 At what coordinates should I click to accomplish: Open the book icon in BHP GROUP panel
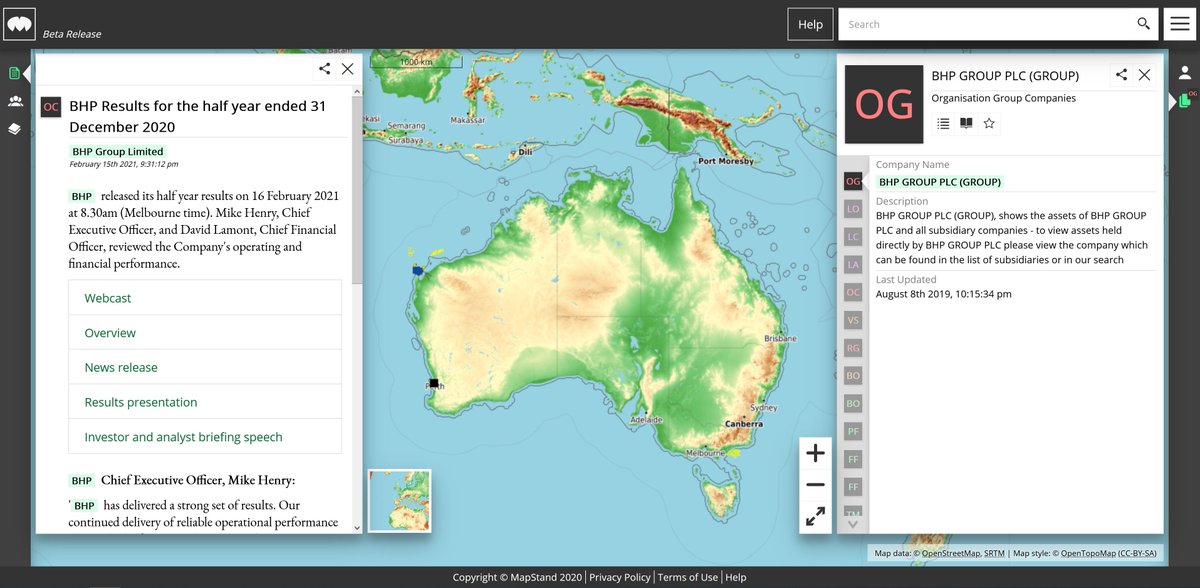966,123
